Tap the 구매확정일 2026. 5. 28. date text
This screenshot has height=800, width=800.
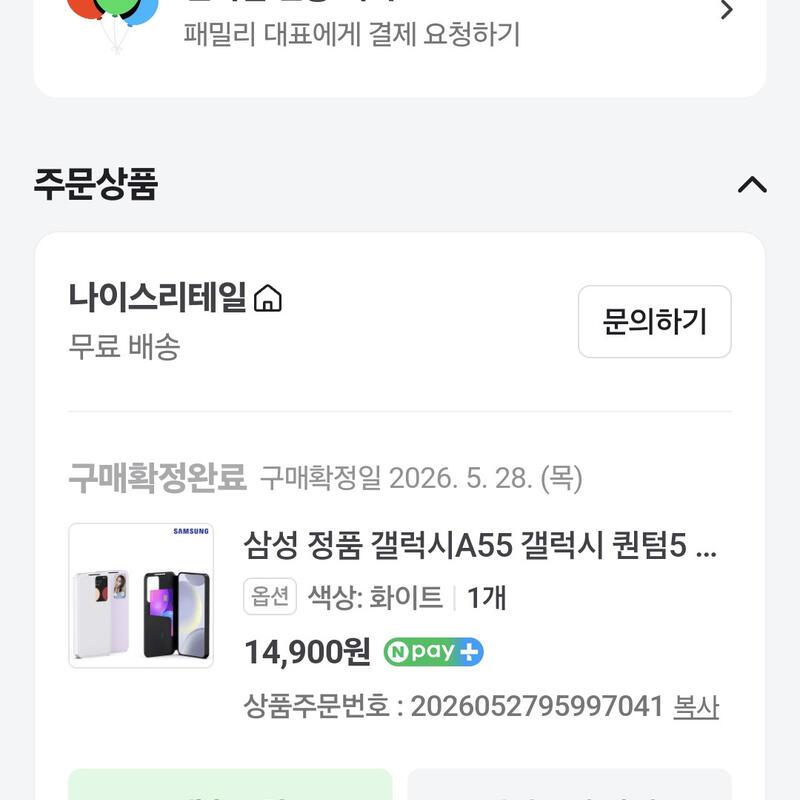click(x=421, y=479)
